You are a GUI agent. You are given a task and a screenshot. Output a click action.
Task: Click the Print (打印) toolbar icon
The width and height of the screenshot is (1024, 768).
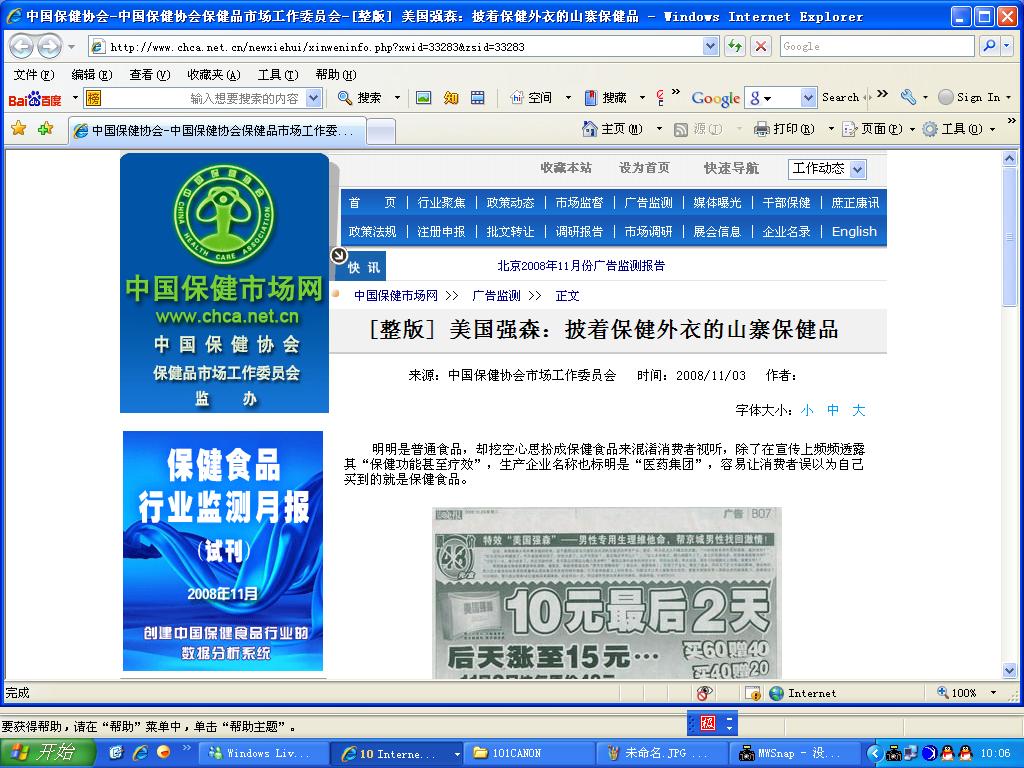pos(762,129)
